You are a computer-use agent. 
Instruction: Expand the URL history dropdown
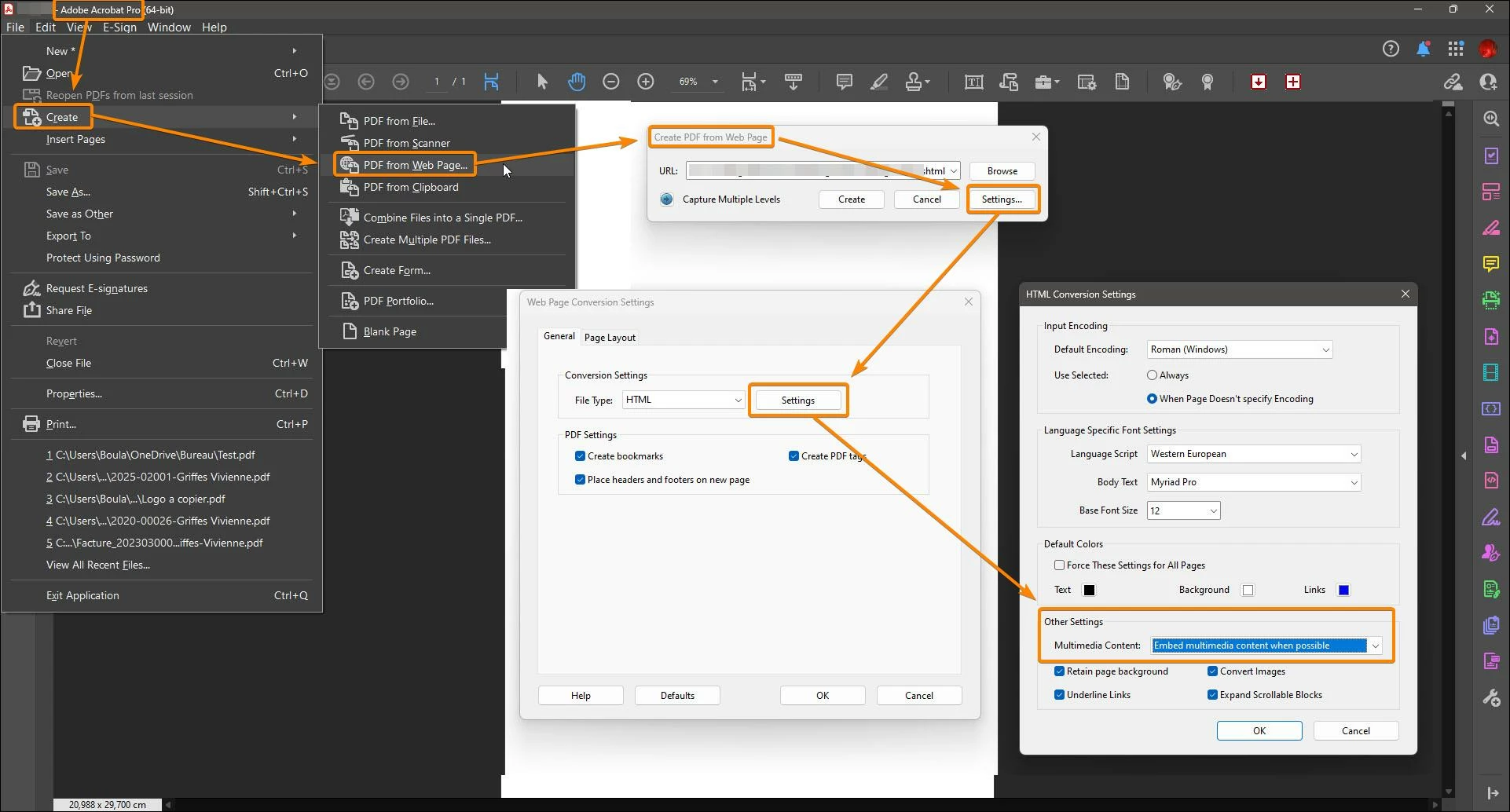(x=954, y=171)
